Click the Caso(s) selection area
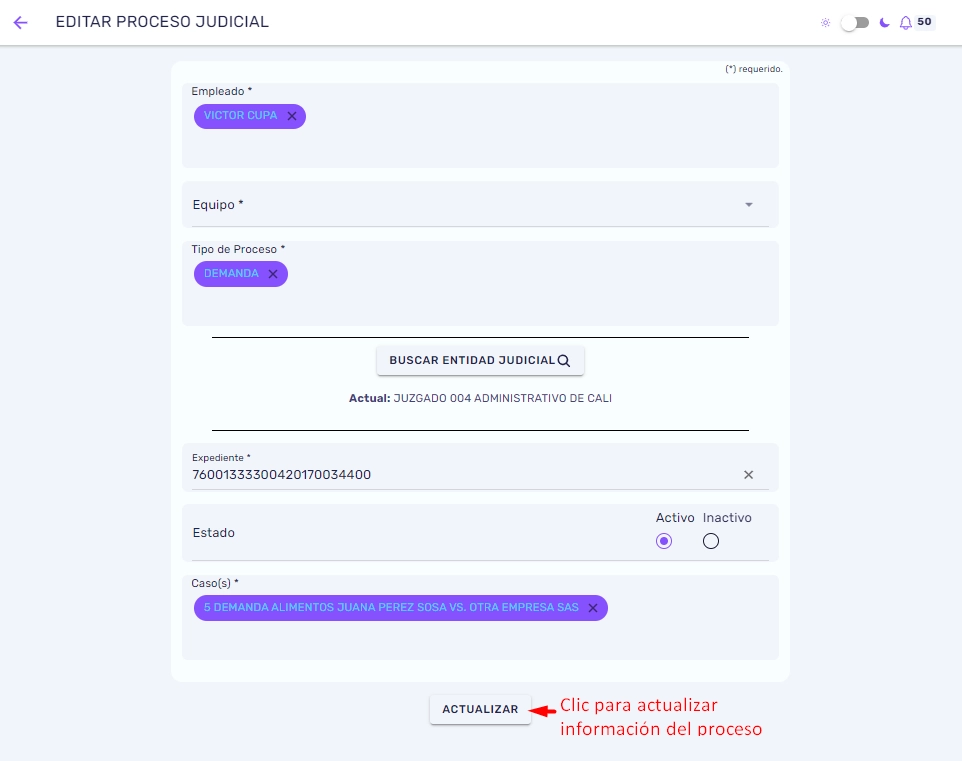The image size is (962, 761). coord(480,617)
